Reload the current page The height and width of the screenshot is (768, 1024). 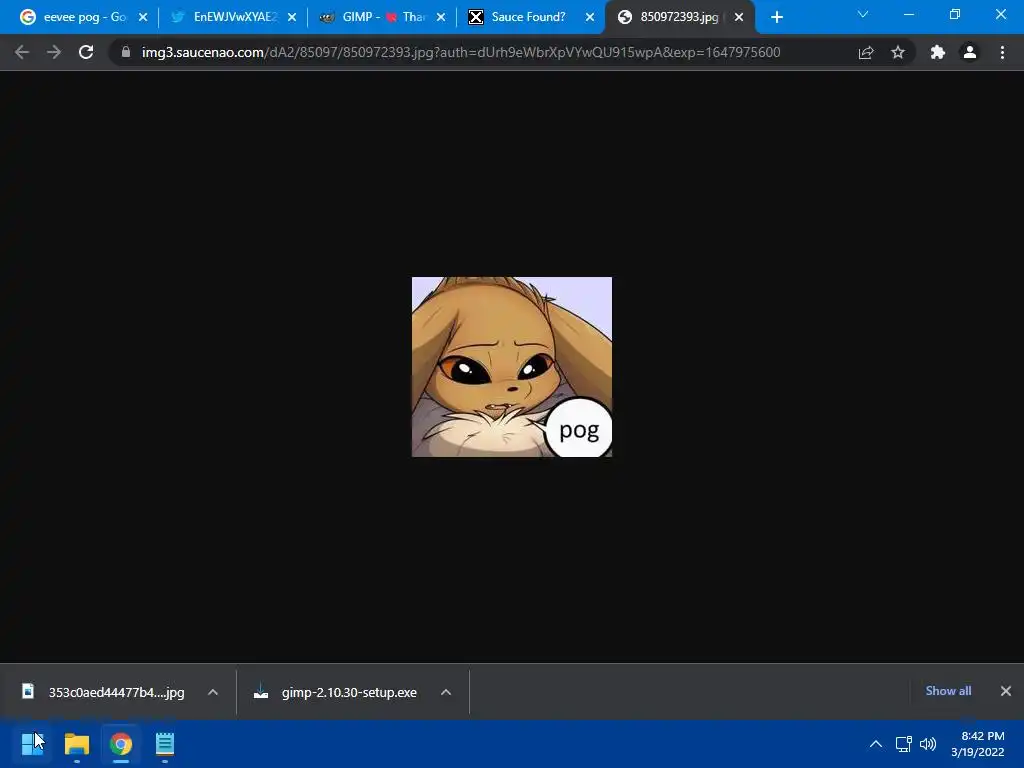(86, 52)
